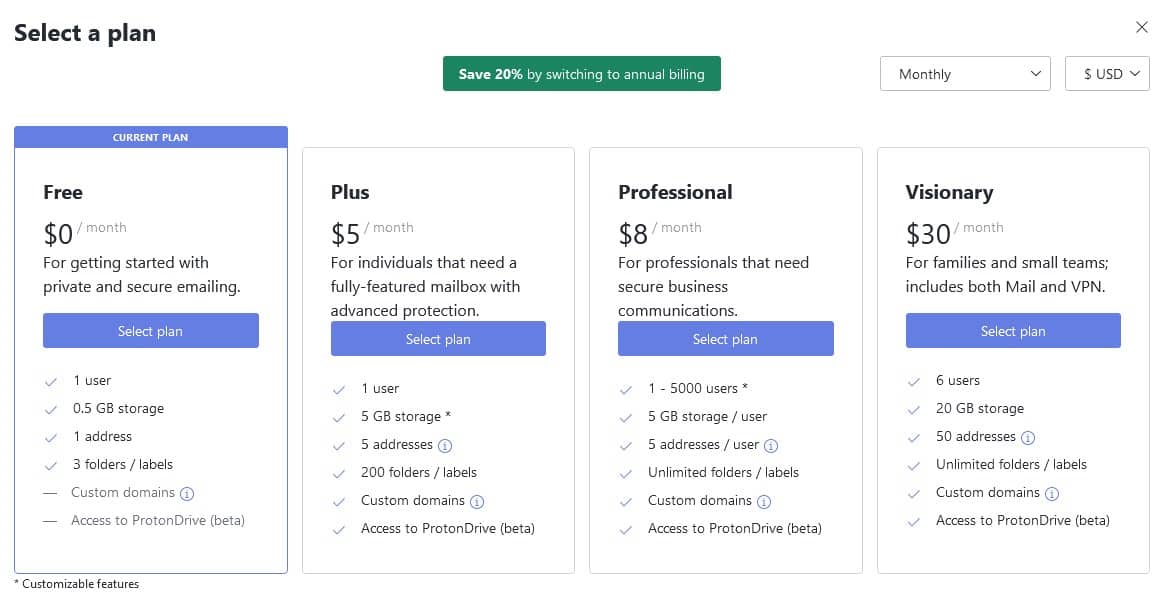Click the Free plan heading

63,192
